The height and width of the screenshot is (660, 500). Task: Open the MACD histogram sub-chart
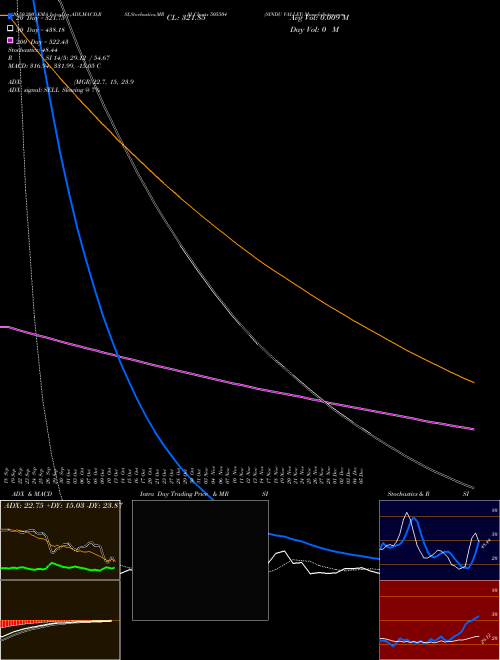(x=60, y=620)
